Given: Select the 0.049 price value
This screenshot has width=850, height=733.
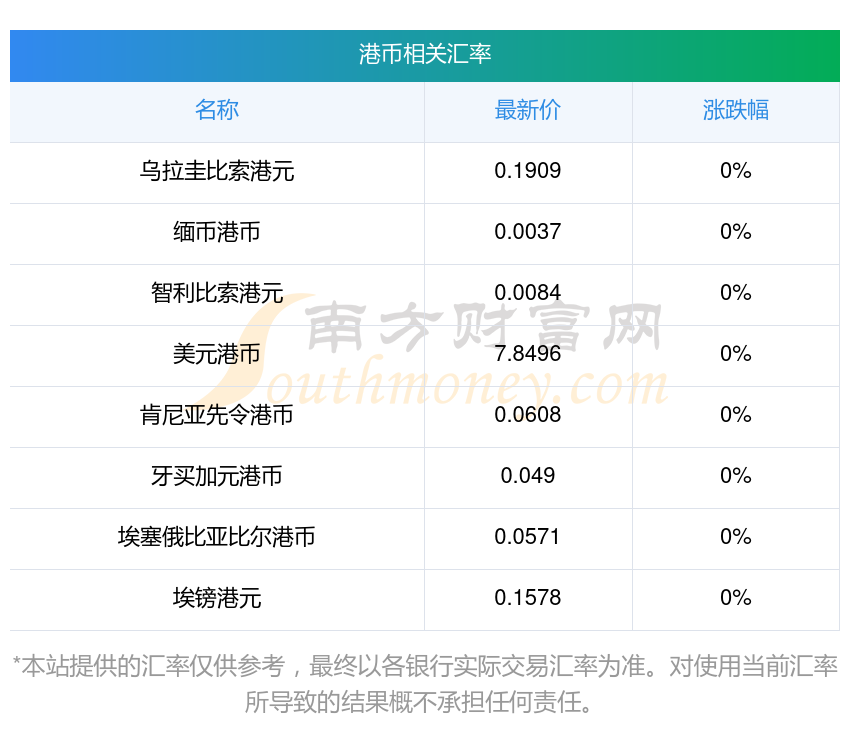Looking at the screenshot, I should tap(527, 476).
